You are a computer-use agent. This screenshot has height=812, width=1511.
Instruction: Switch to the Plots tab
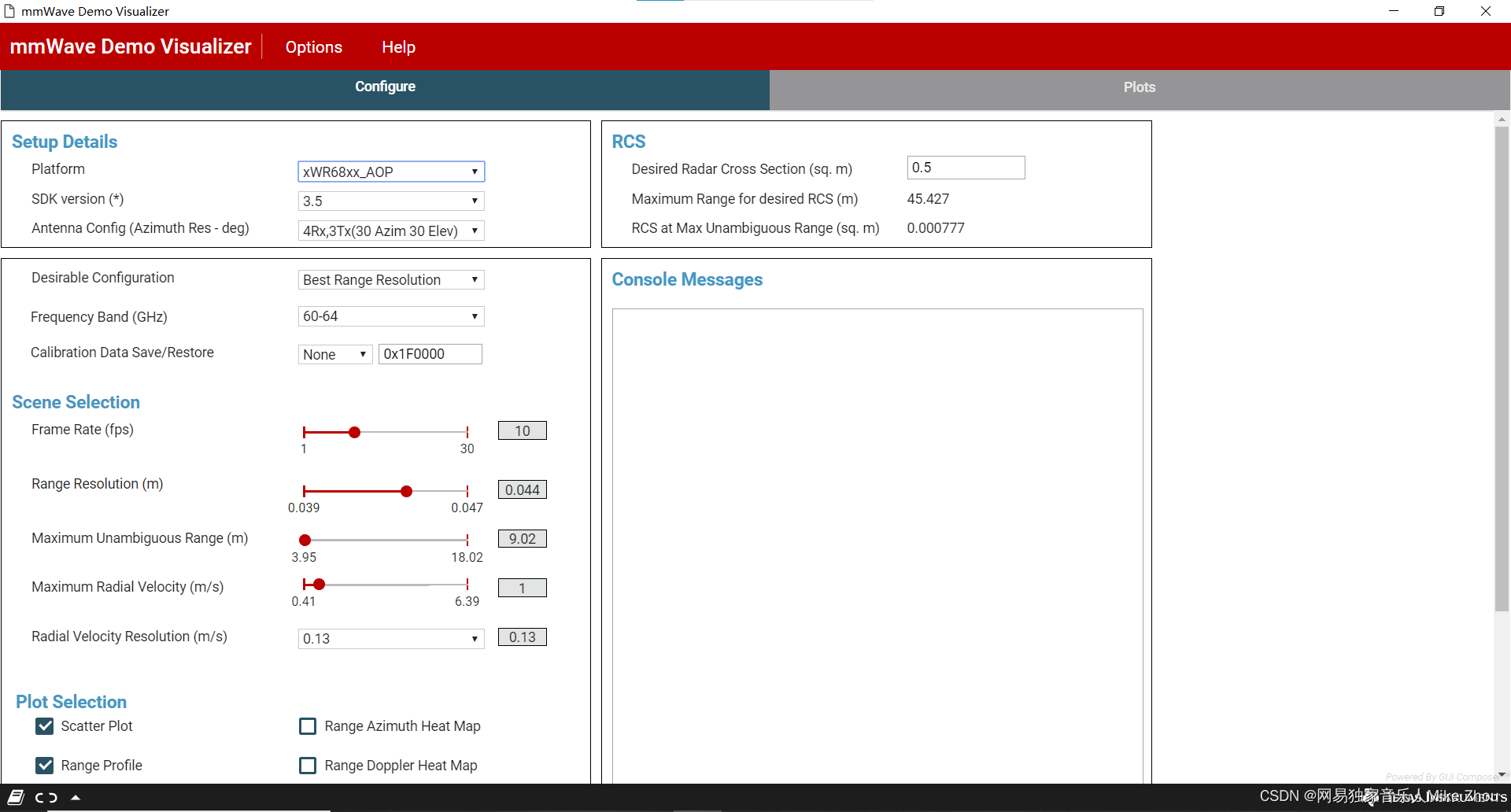(1140, 88)
